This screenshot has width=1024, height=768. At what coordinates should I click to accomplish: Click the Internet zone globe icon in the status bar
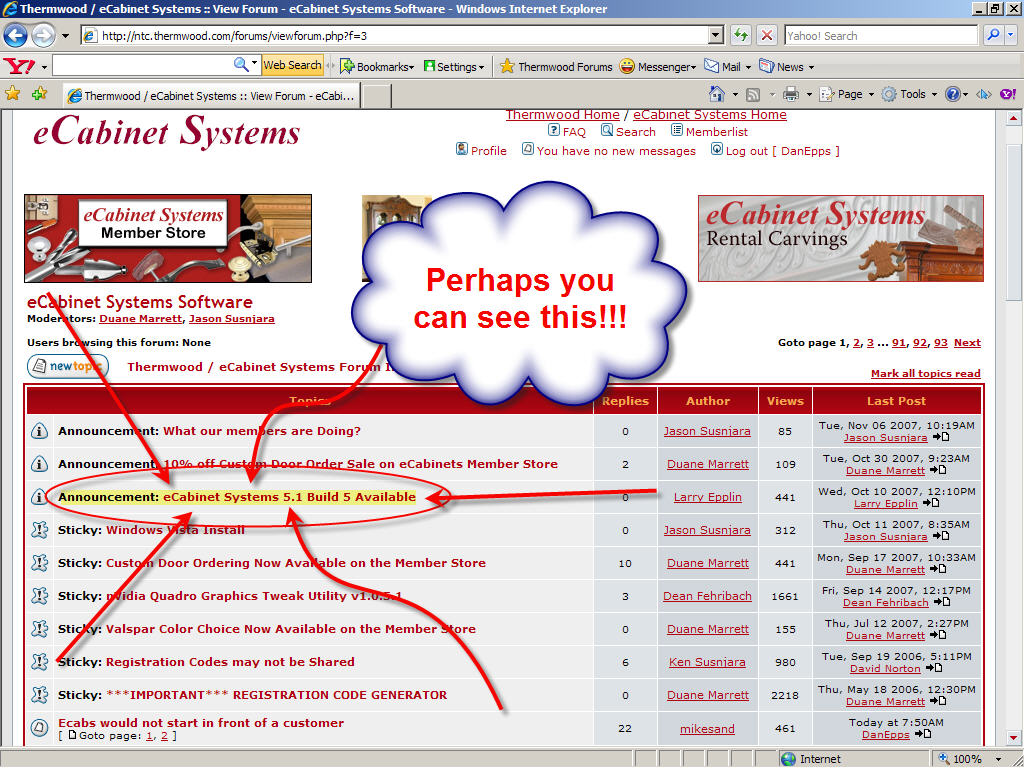click(789, 759)
